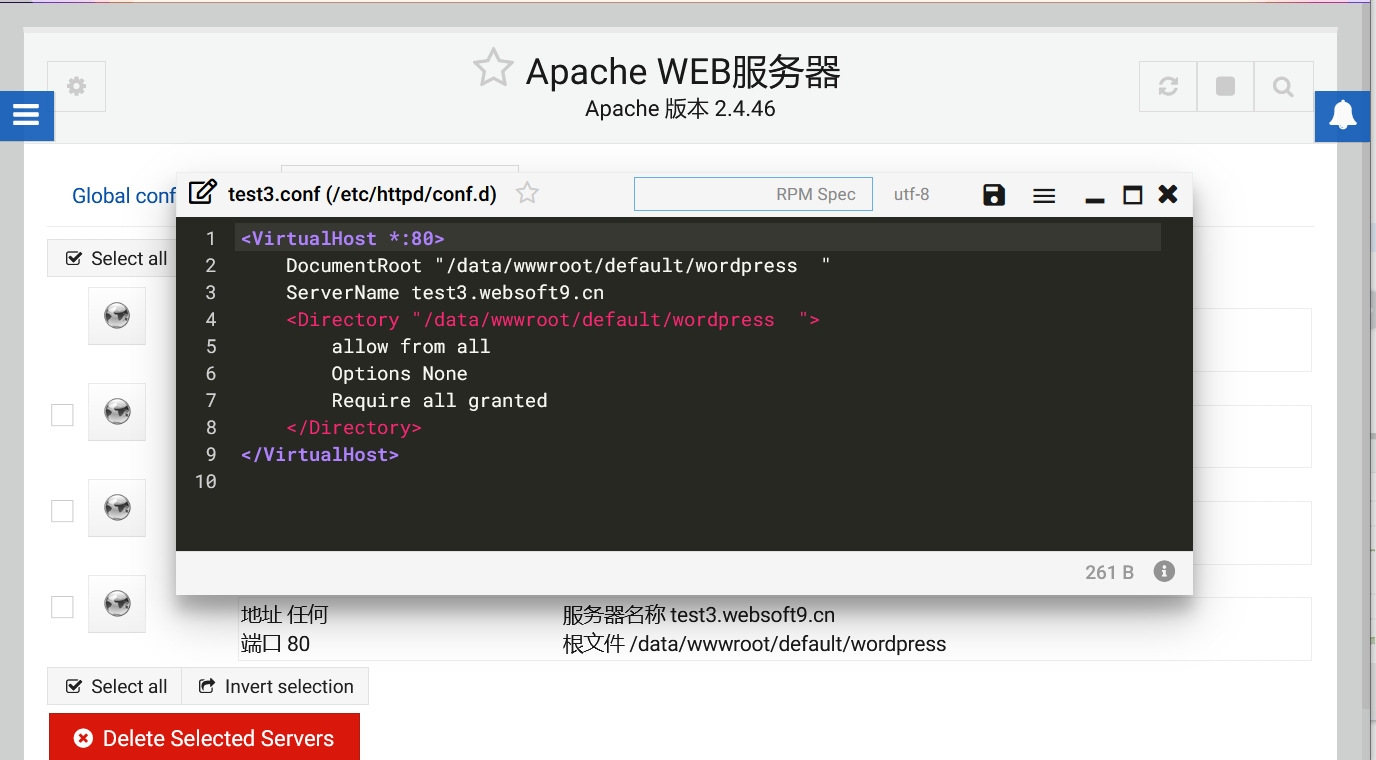Screen dimensions: 1376x760
Task: Click the refresh Apache configuration icon
Action: (1168, 87)
